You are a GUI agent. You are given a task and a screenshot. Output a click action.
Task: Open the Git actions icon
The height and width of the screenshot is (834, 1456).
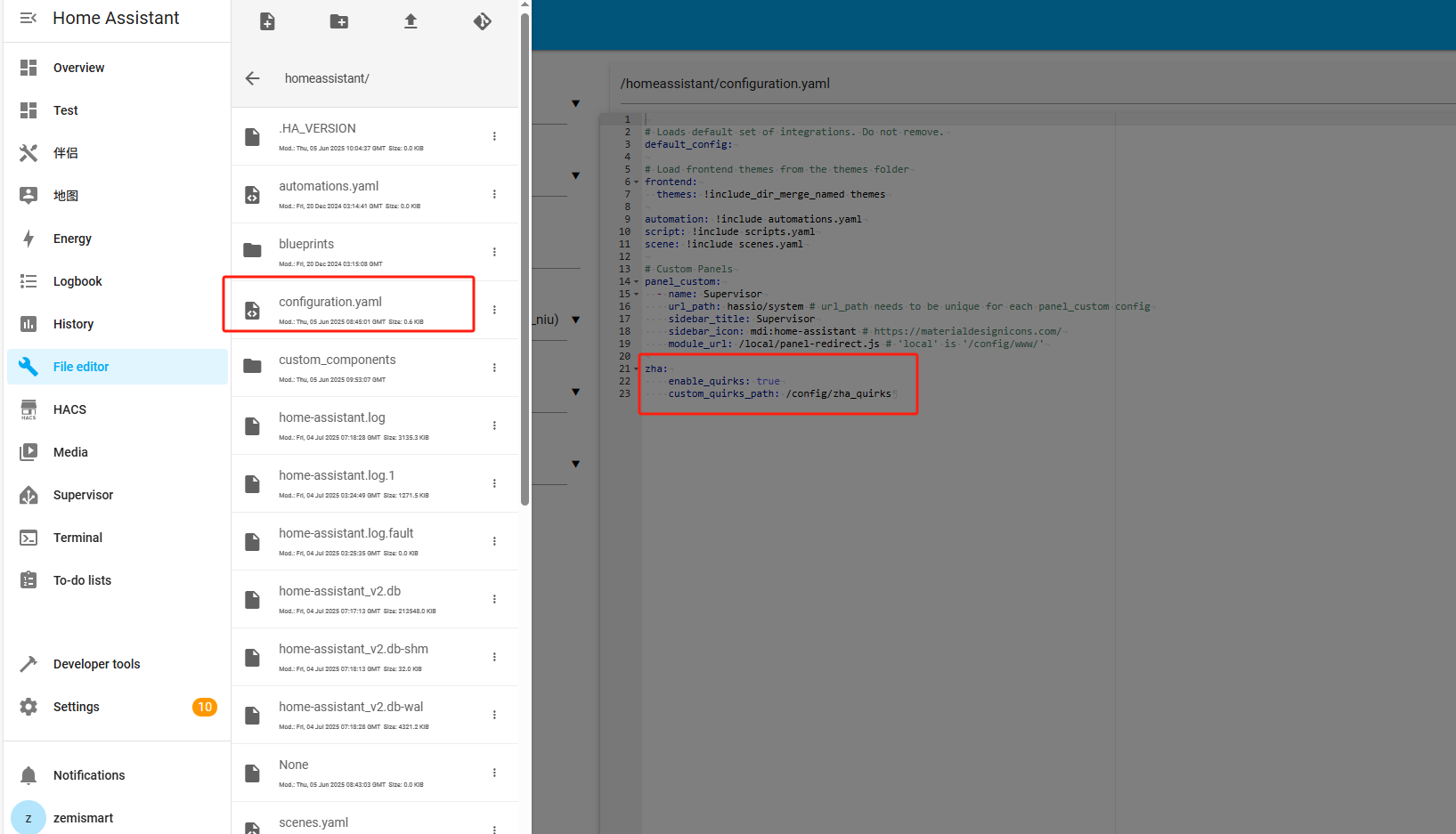click(x=482, y=21)
